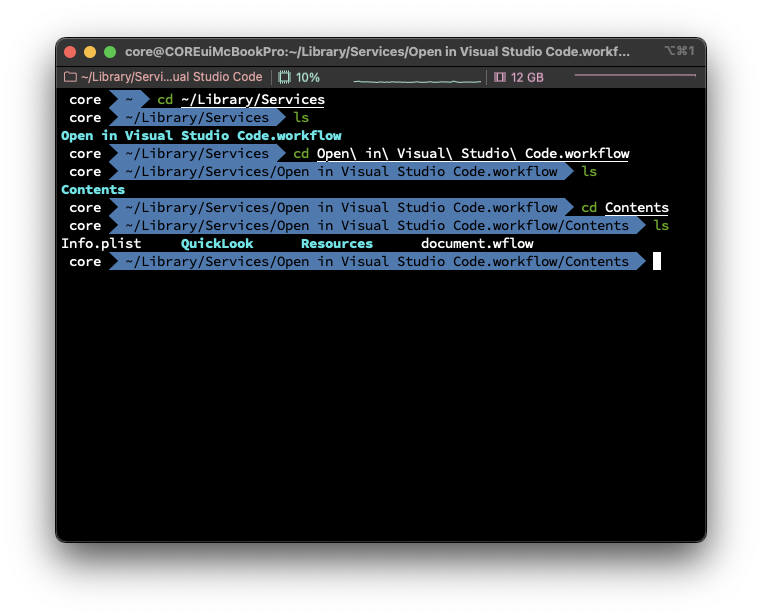Click the 'Contents' directory listing output

93,189
